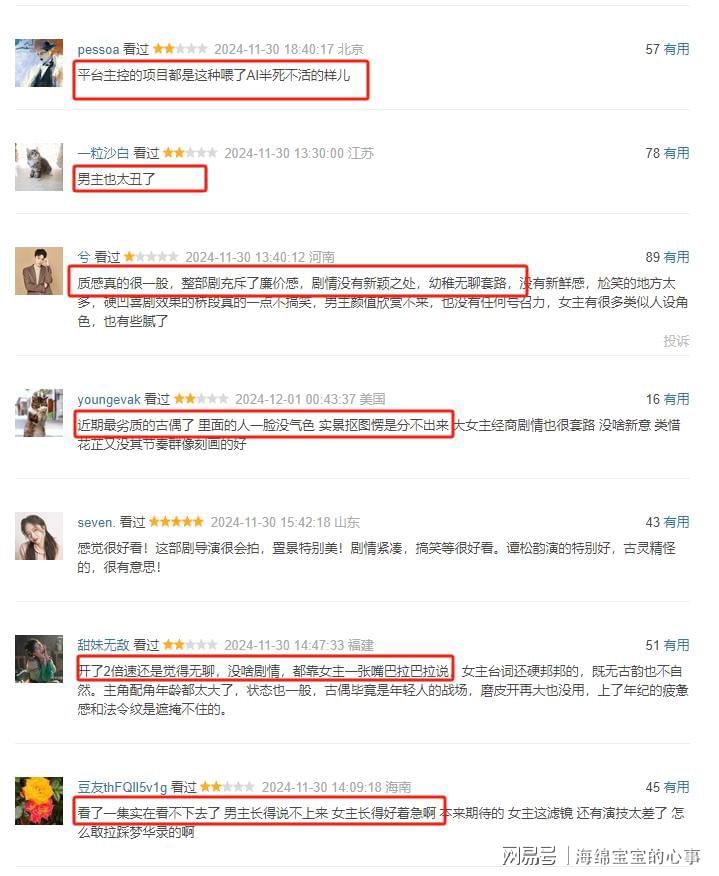Image resolution: width=719 pixels, height=876 pixels.
Task: Vote 有用 on seven.'s five-star review
Action: (x=677, y=522)
